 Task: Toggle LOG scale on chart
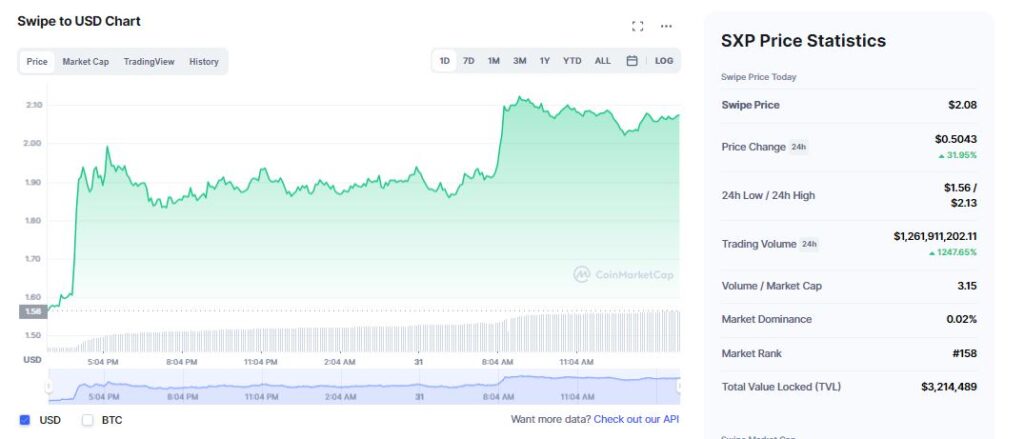pyautogui.click(x=664, y=61)
